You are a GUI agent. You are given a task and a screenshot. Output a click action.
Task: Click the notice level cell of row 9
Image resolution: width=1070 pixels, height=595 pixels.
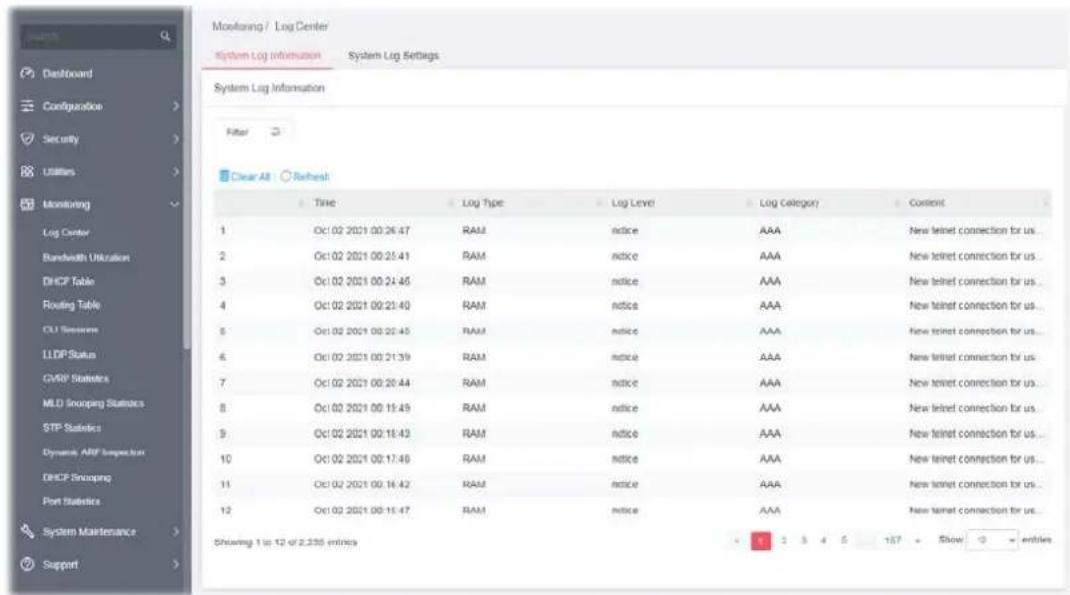click(x=624, y=433)
